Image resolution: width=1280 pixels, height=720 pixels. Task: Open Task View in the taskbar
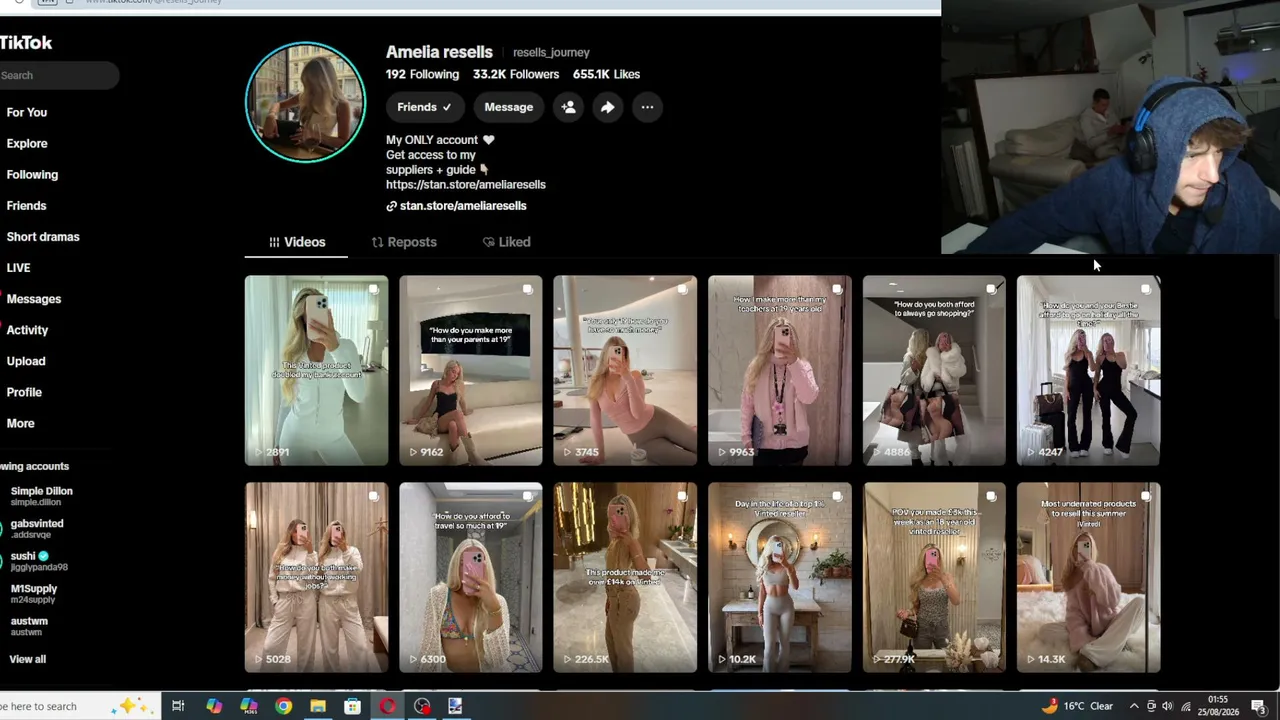[178, 706]
